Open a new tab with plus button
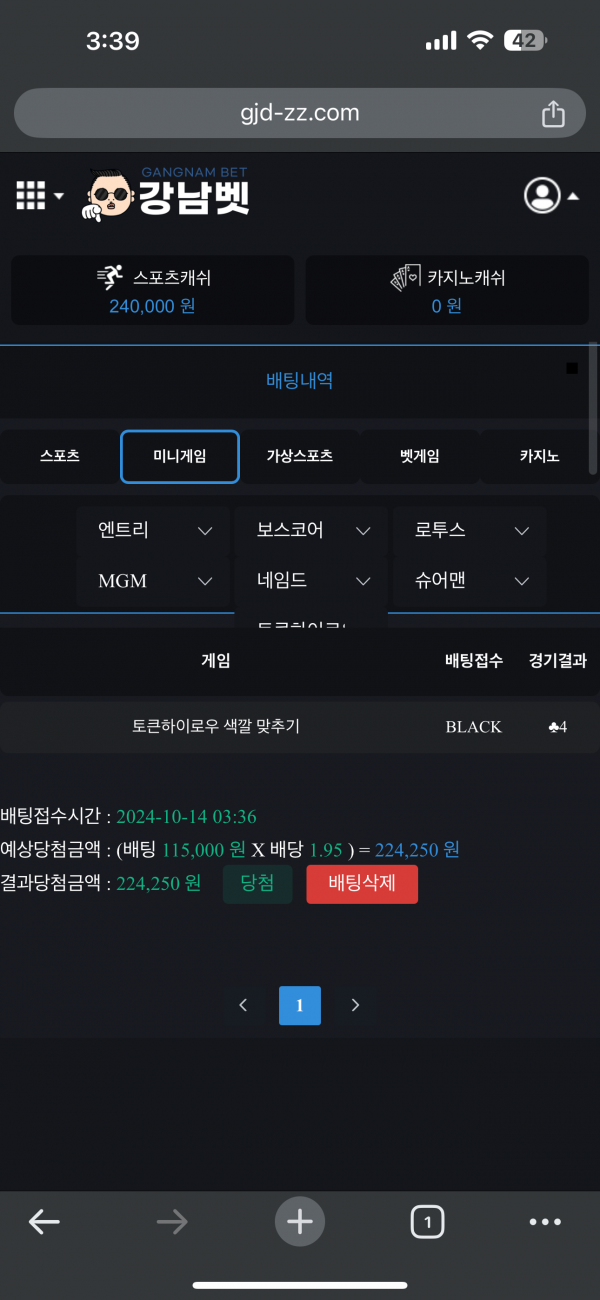The image size is (600, 1300). [x=300, y=1221]
